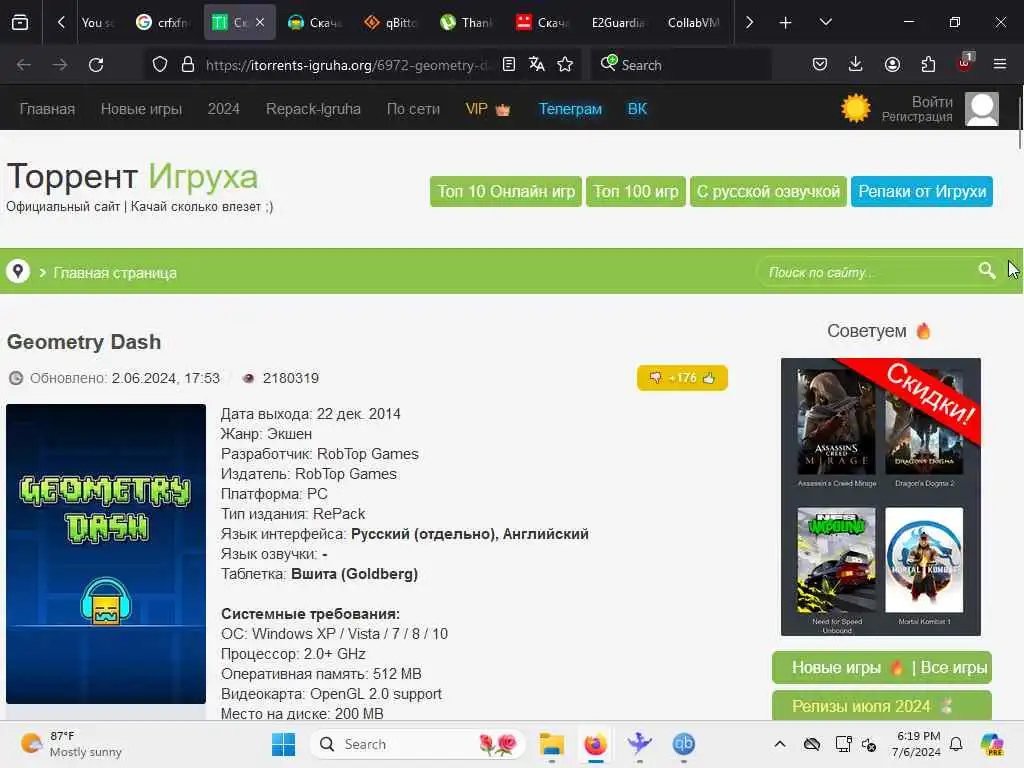Switch to the CollabVM tab
Viewport: 1024px width, 768px height.
tap(694, 22)
